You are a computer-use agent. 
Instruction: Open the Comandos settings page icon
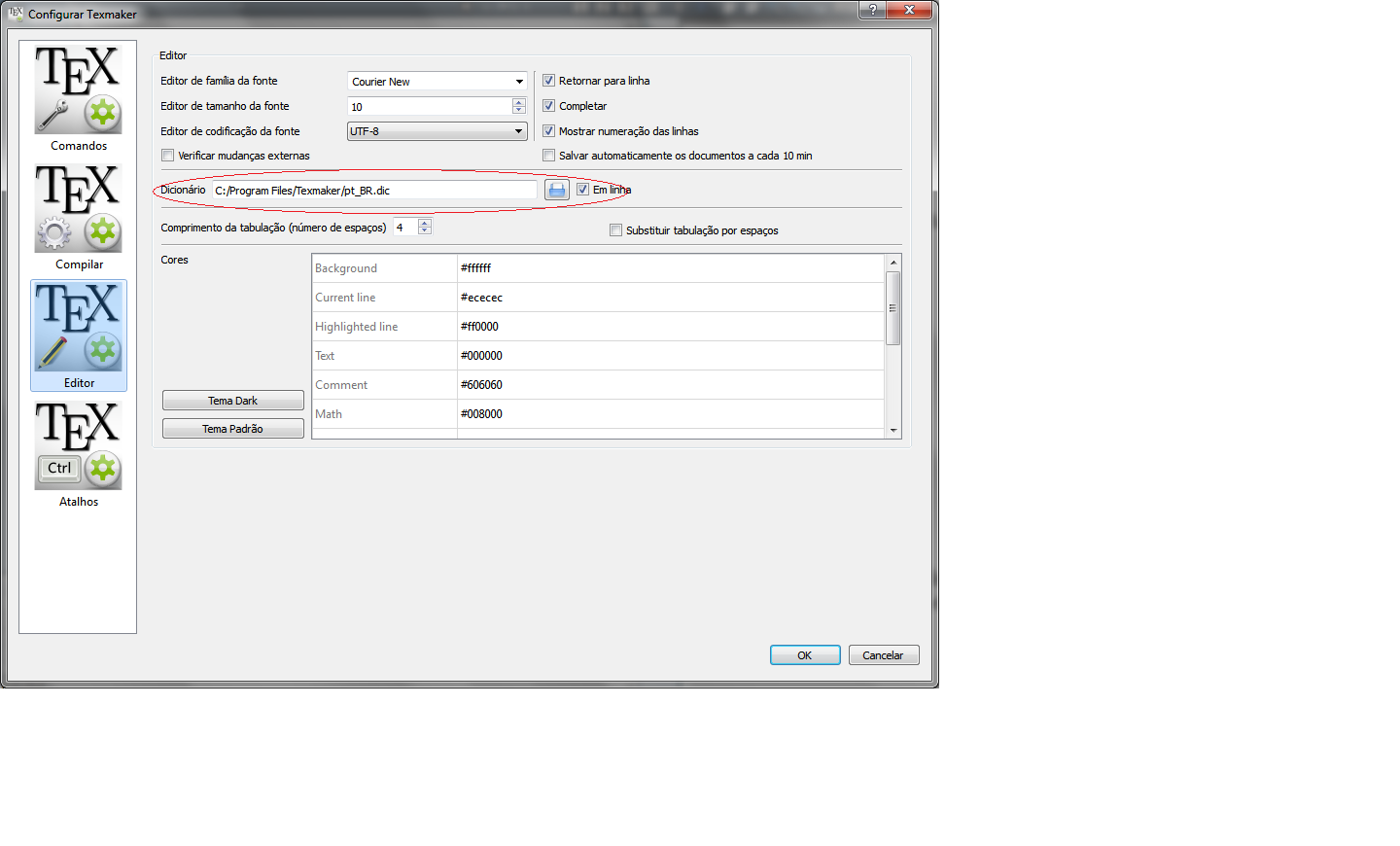[x=79, y=98]
